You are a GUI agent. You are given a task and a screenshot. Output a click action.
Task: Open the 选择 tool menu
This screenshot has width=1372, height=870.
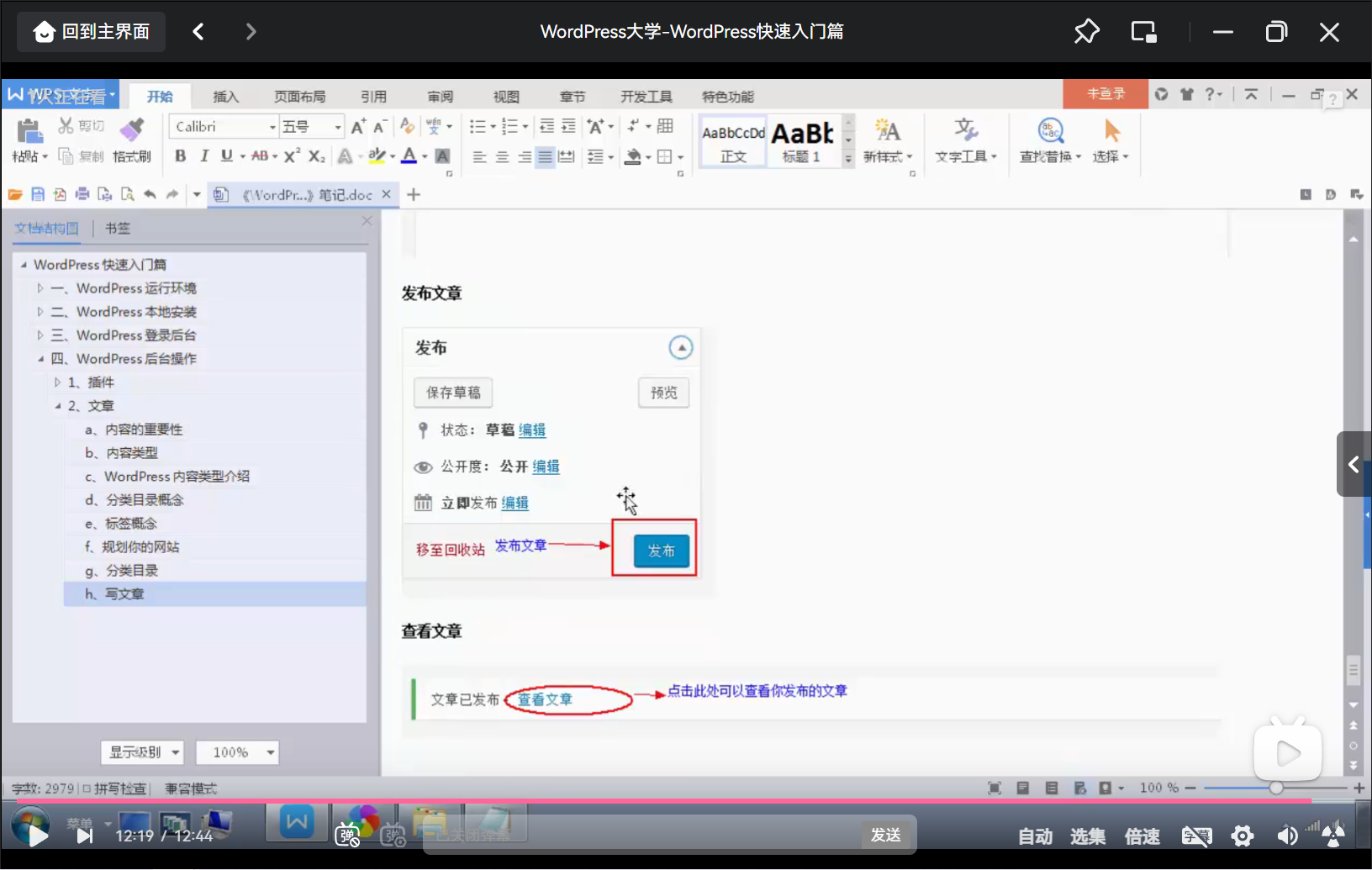(1111, 141)
